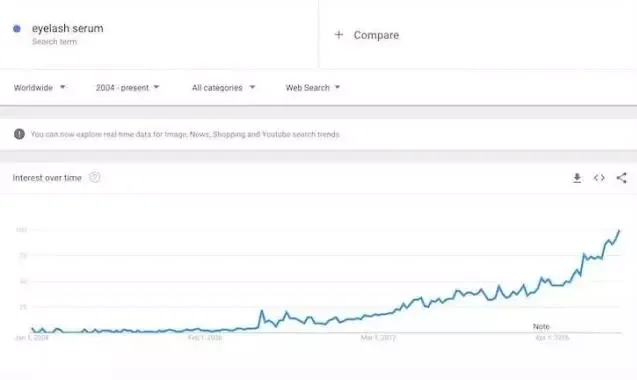The image size is (637, 380).
Task: Edit the eyelash serum search term
Action: 67,28
